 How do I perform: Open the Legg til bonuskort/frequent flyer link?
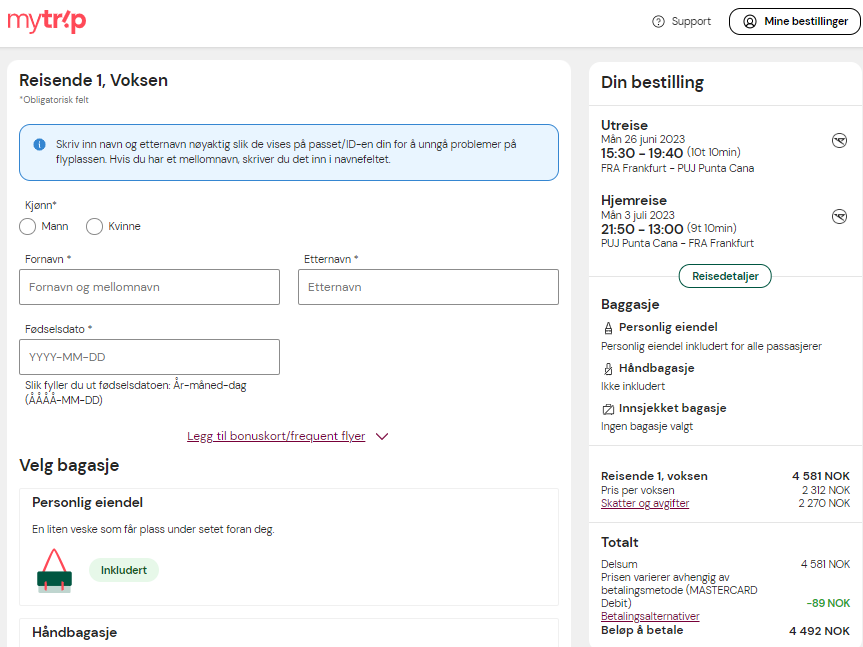(x=276, y=436)
